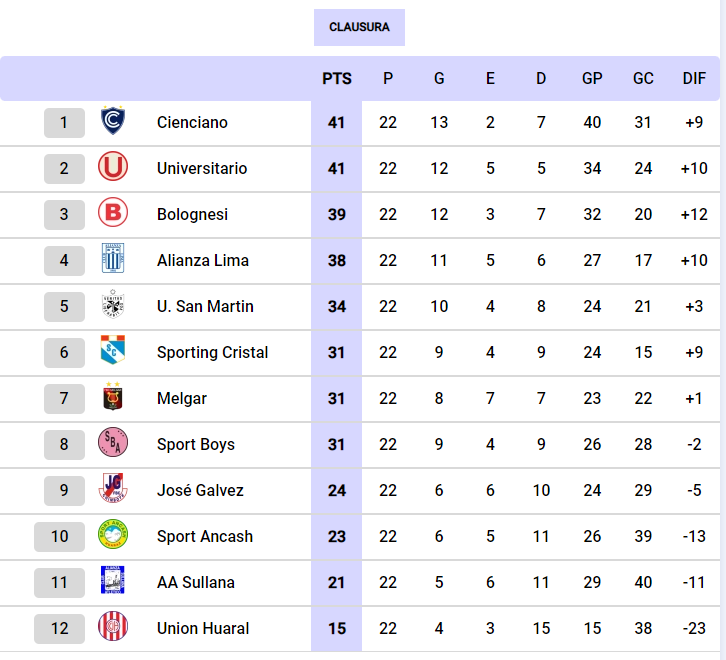
Task: Click position badge number 12
Action: click(60, 628)
